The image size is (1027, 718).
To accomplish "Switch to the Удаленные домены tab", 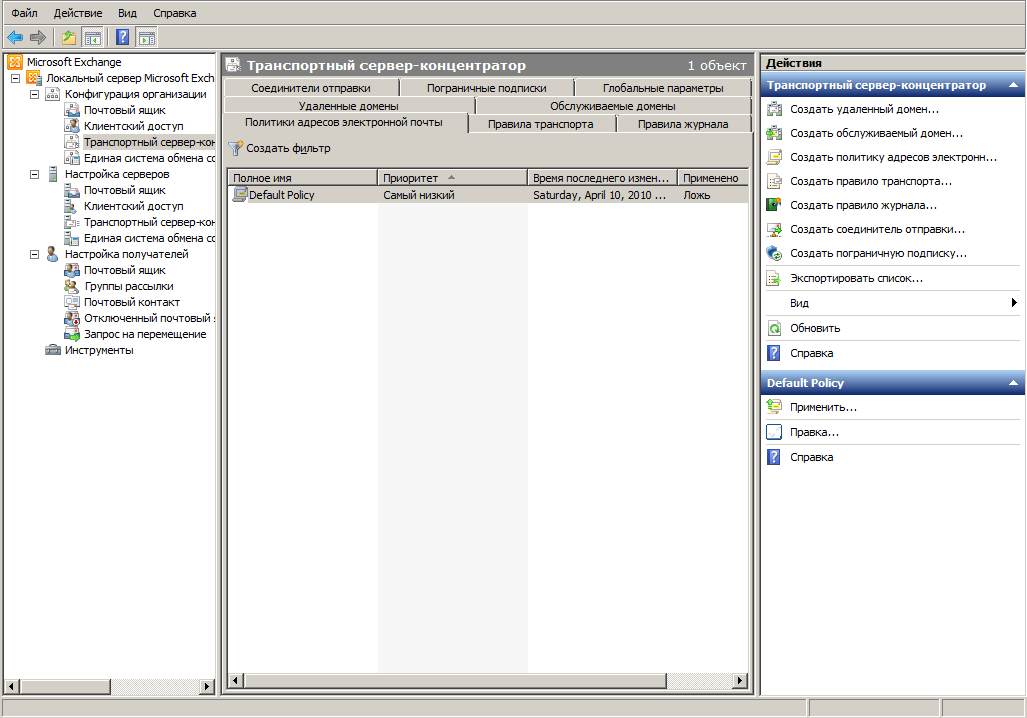I will [x=348, y=105].
